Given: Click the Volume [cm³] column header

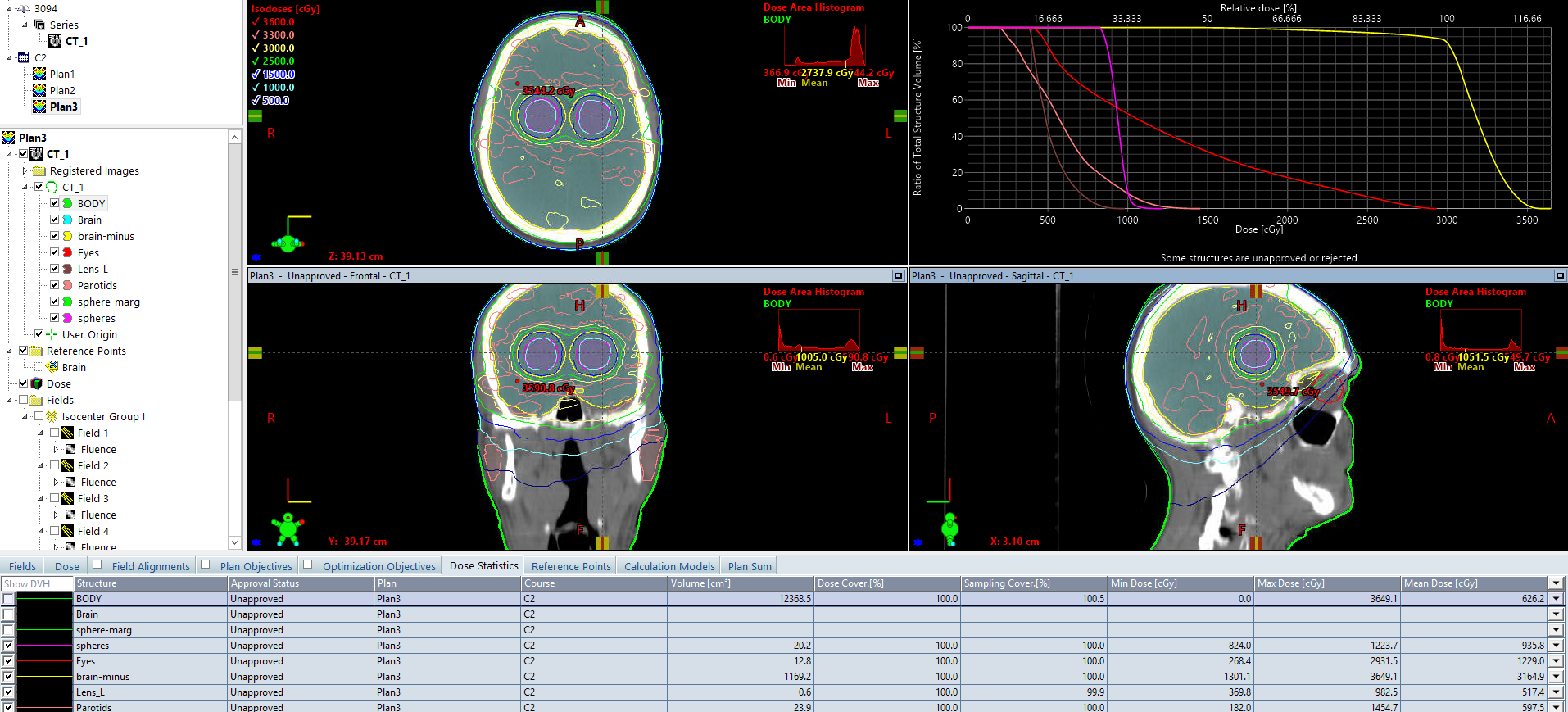Looking at the screenshot, I should coord(741,583).
